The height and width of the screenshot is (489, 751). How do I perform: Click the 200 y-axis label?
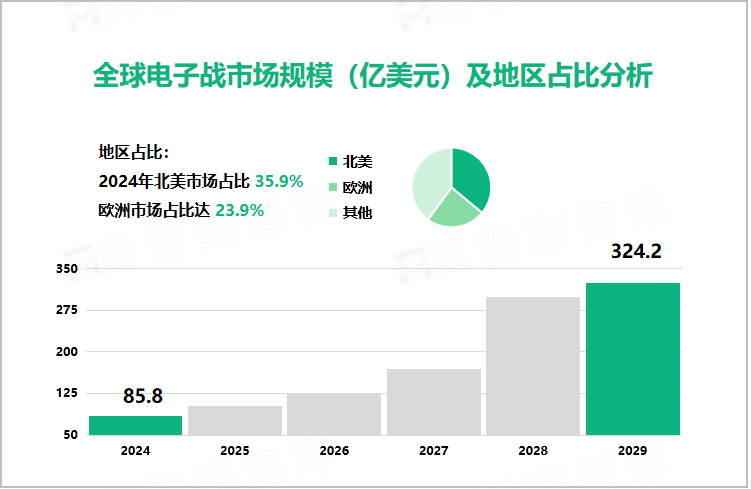[x=67, y=352]
